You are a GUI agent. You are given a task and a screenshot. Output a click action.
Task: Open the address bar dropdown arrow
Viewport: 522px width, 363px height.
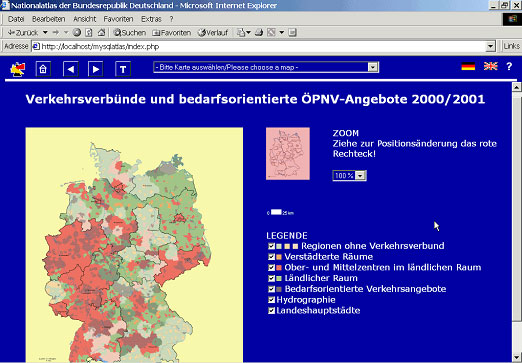pyautogui.click(x=490, y=46)
